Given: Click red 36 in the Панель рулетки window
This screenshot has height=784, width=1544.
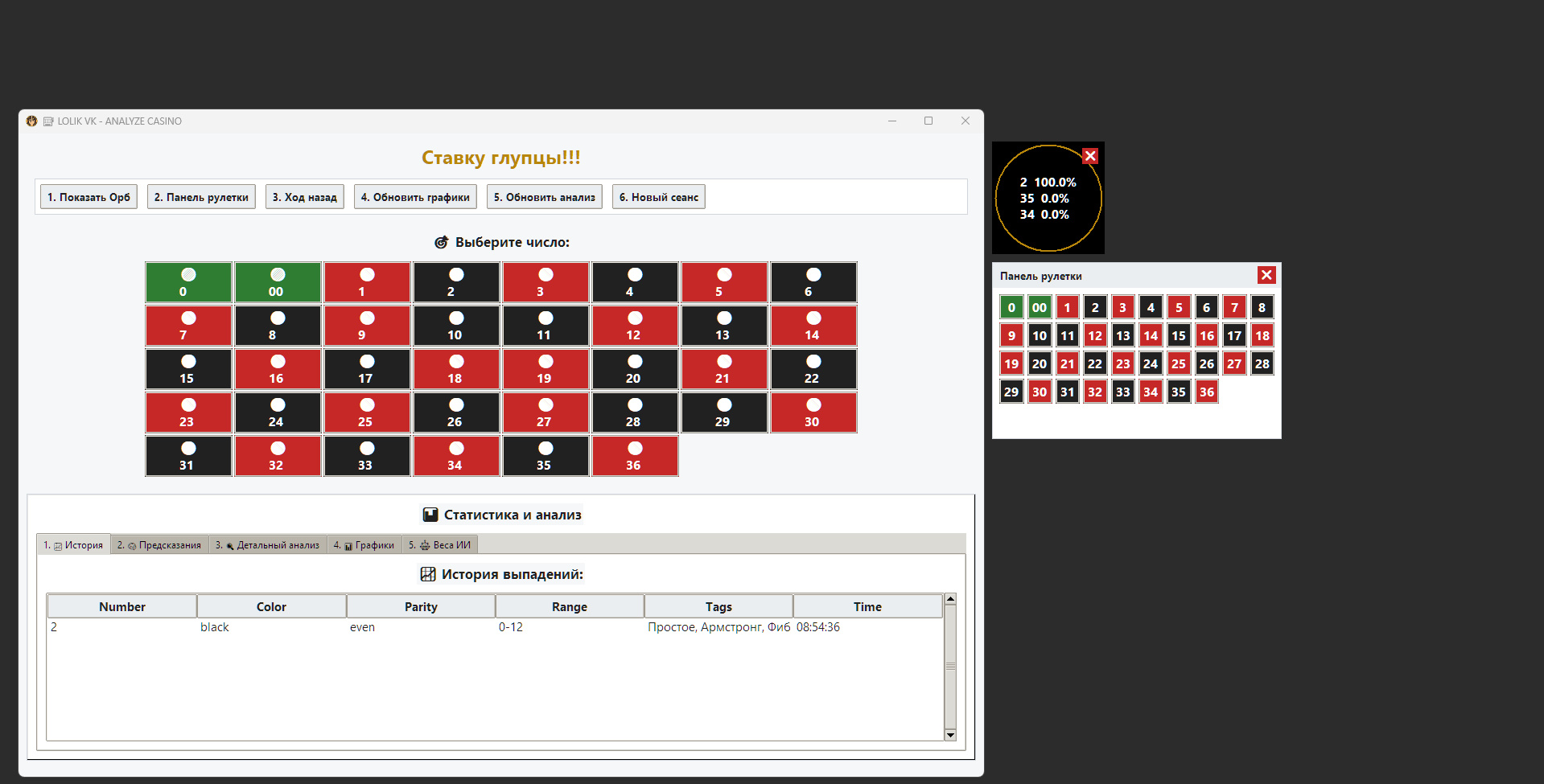Looking at the screenshot, I should (1207, 392).
